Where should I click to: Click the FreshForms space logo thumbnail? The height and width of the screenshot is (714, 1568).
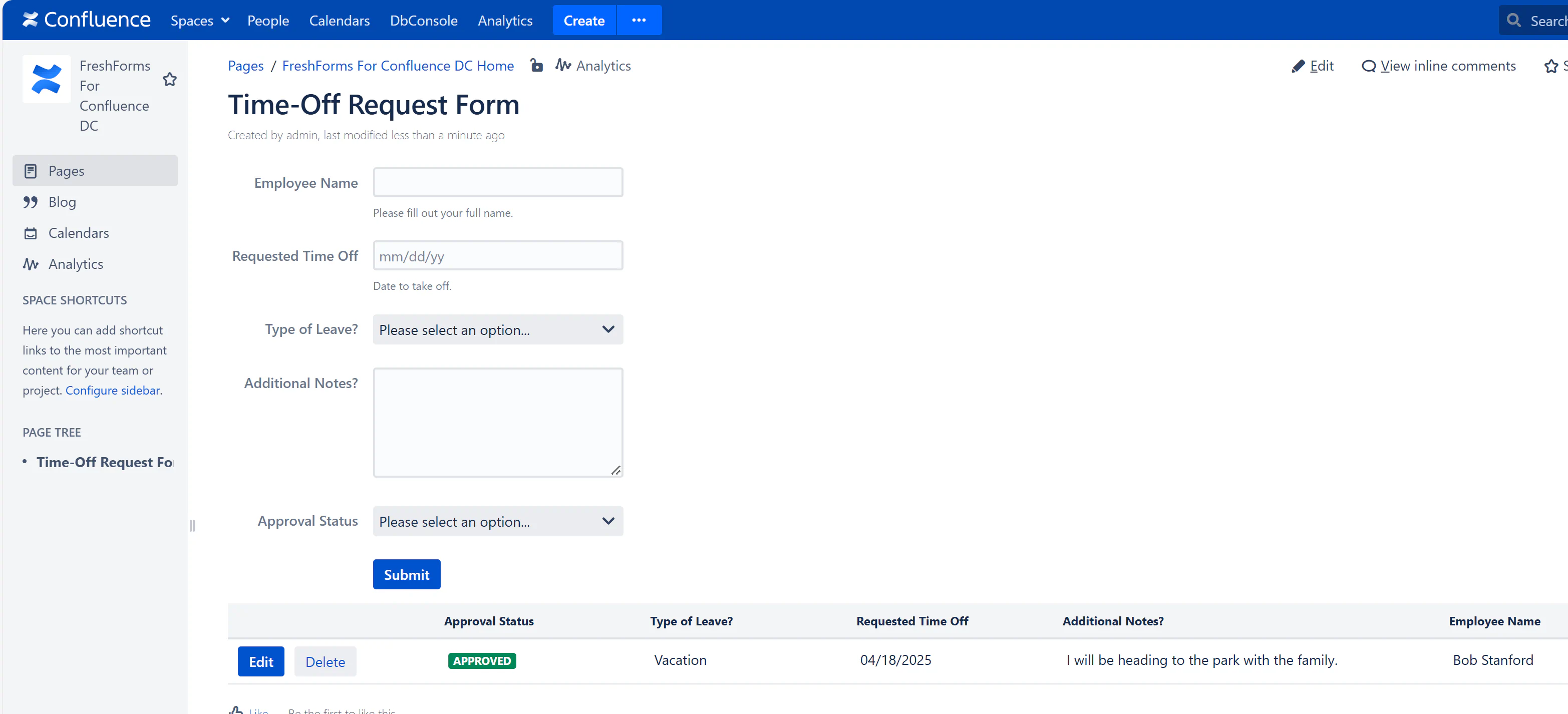pos(46,79)
